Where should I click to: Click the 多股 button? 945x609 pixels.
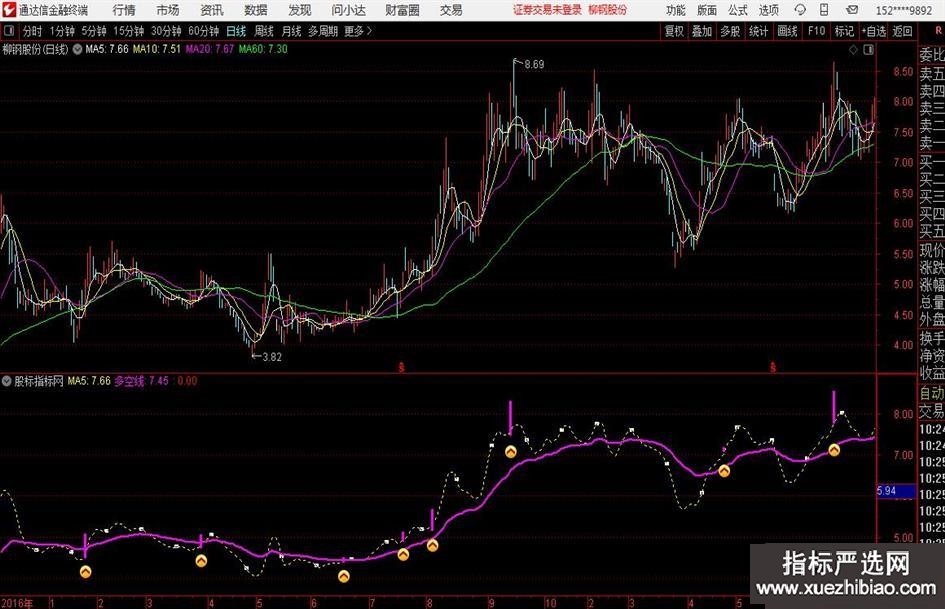730,31
